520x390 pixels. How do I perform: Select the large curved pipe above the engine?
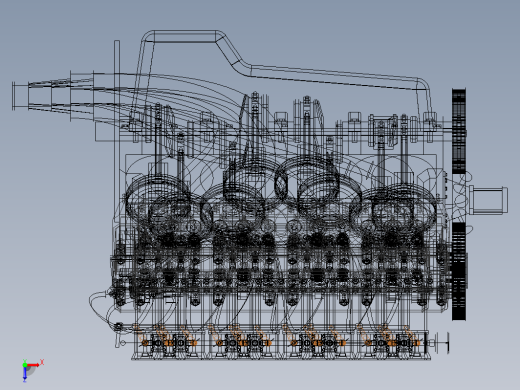click(280, 72)
